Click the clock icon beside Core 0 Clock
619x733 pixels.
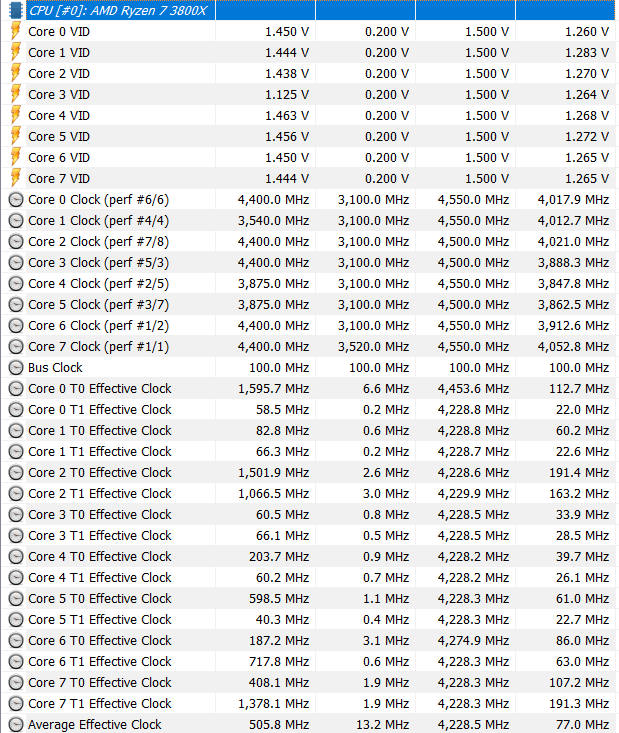click(16, 199)
